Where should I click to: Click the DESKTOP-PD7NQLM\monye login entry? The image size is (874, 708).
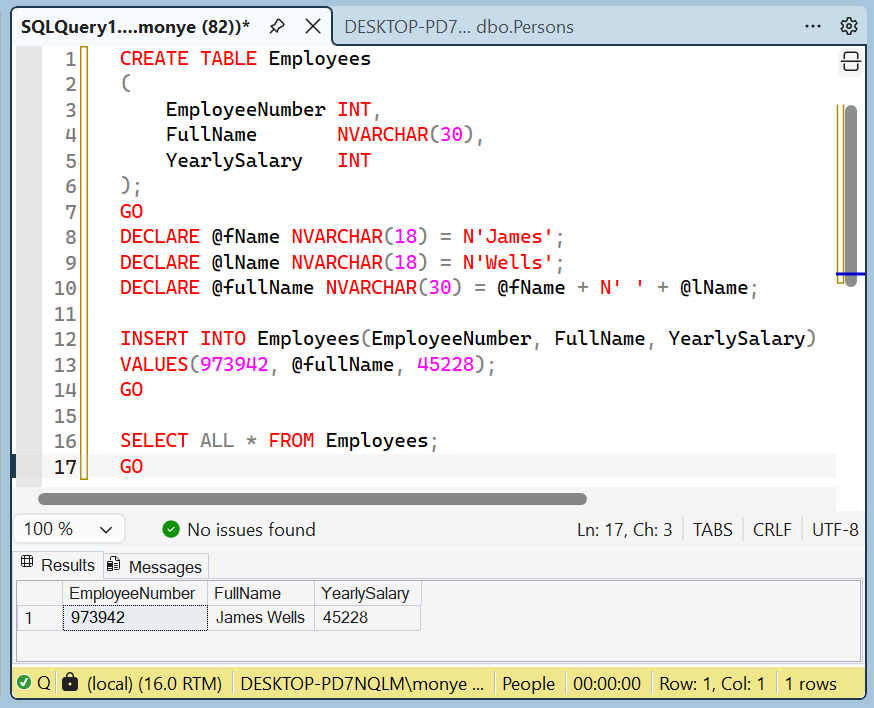click(x=362, y=683)
